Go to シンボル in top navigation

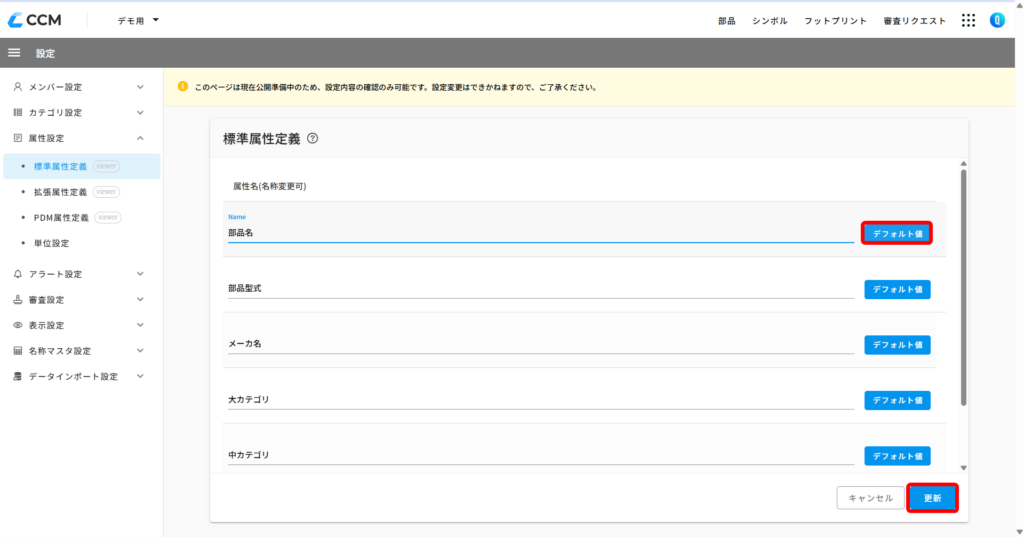coord(769,21)
